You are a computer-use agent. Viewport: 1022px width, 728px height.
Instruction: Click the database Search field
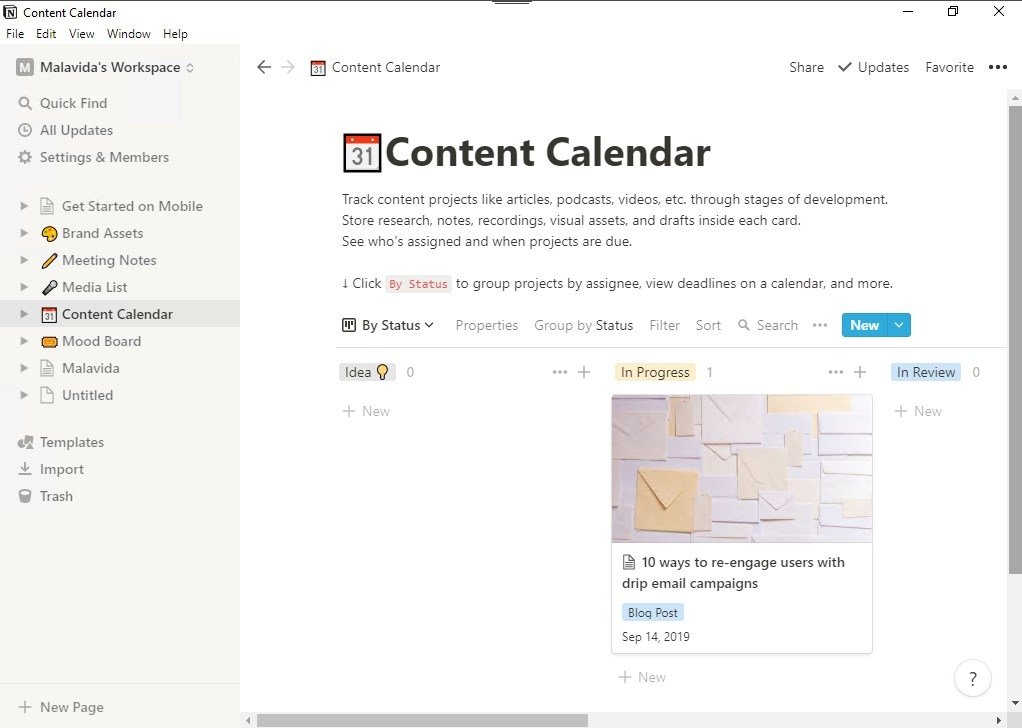pos(768,325)
